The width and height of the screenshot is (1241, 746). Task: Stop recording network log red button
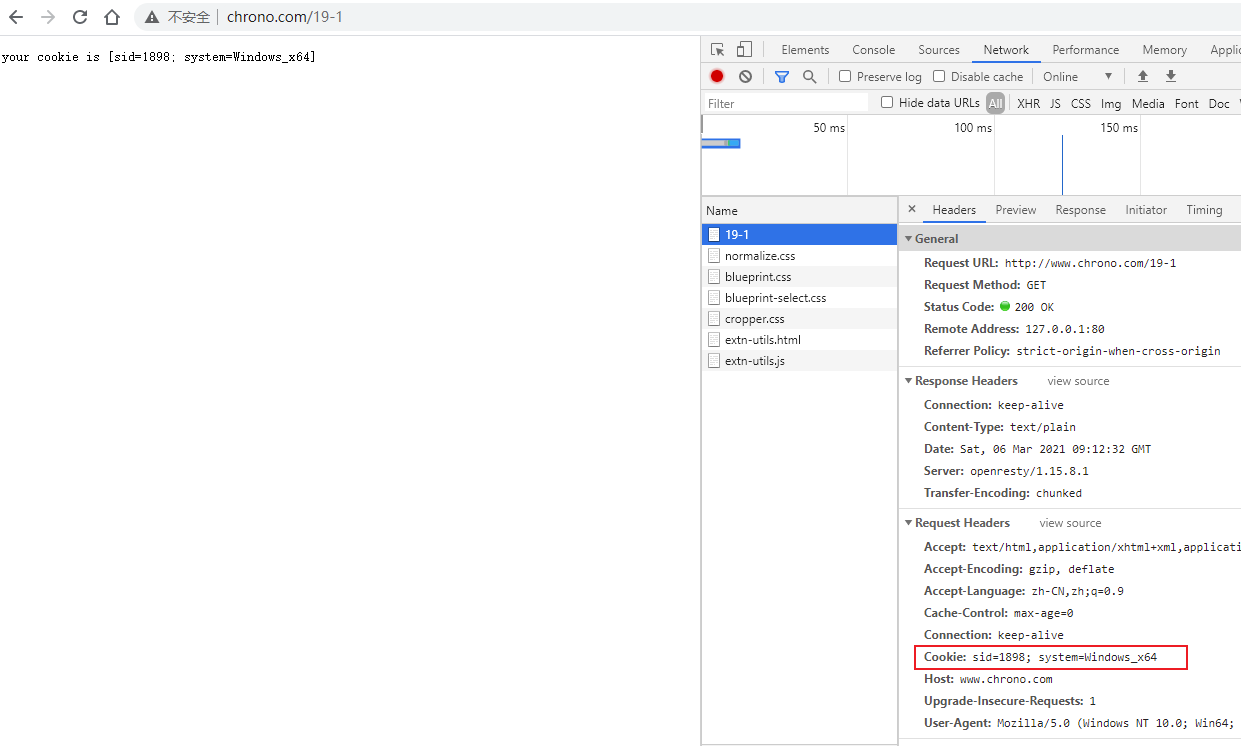[717, 77]
